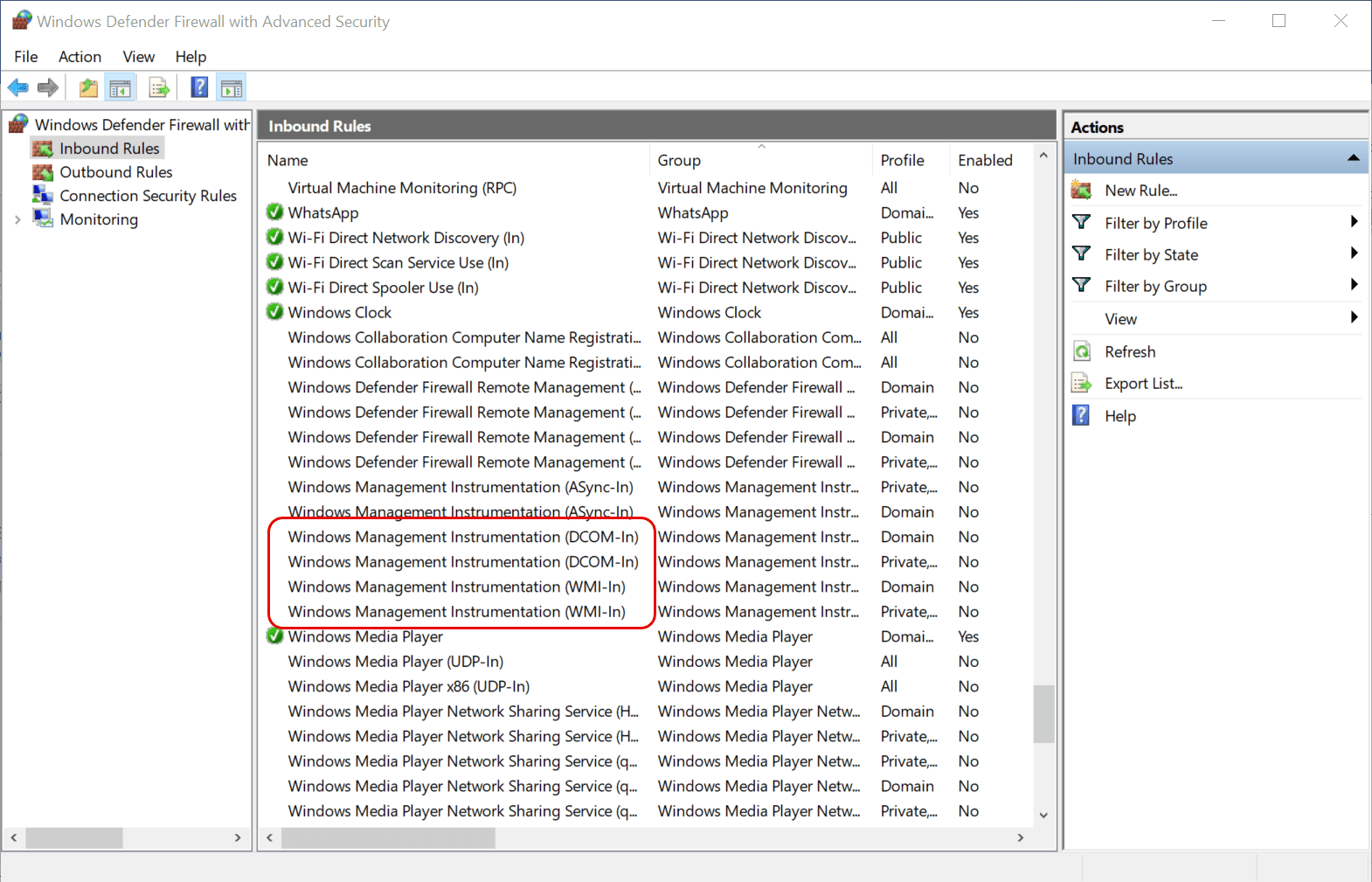The height and width of the screenshot is (882, 1372).
Task: Click Export List… in the Actions pane
Action: click(x=1142, y=384)
